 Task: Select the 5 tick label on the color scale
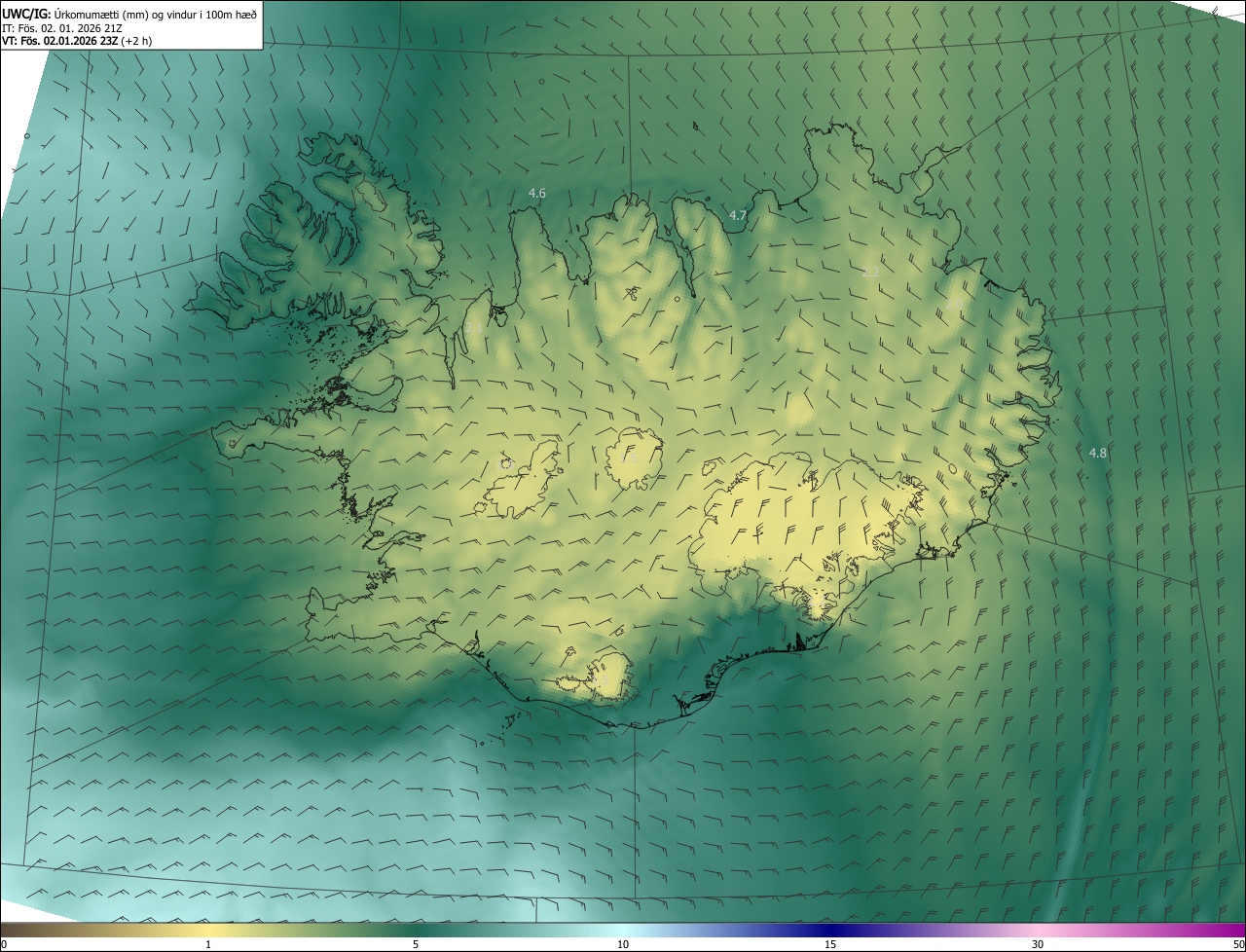(x=416, y=944)
